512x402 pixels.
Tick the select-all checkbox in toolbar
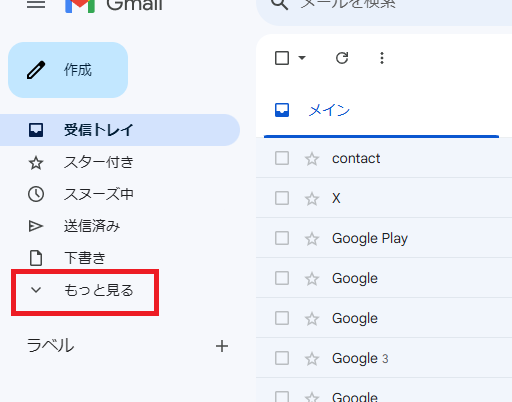282,58
